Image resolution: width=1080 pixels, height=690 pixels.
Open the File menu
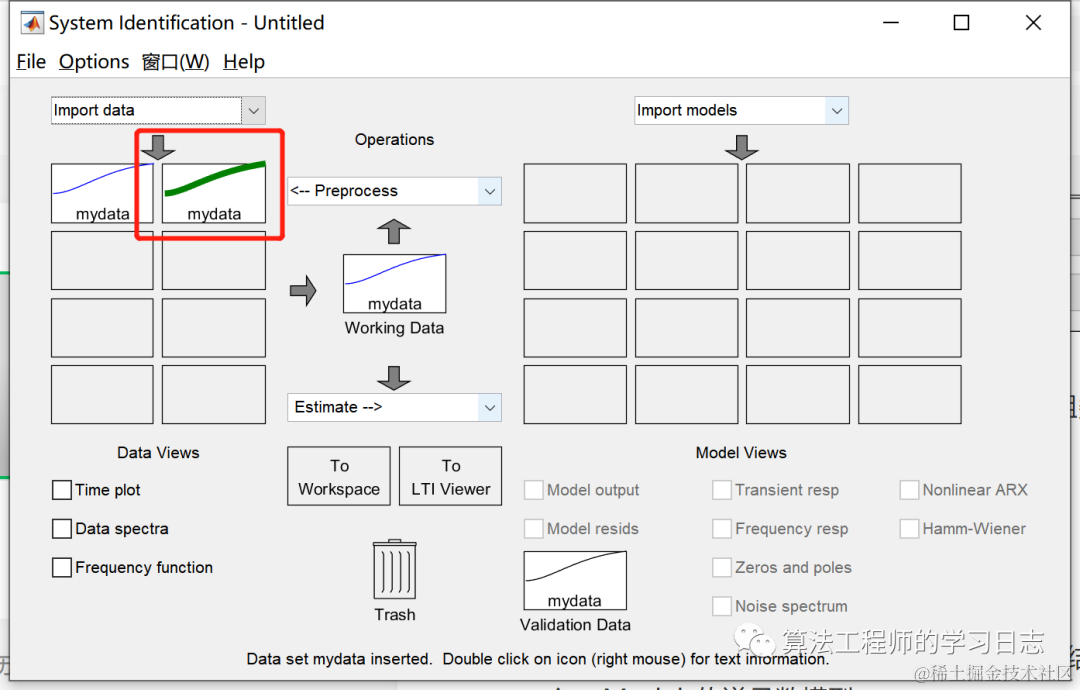[31, 62]
